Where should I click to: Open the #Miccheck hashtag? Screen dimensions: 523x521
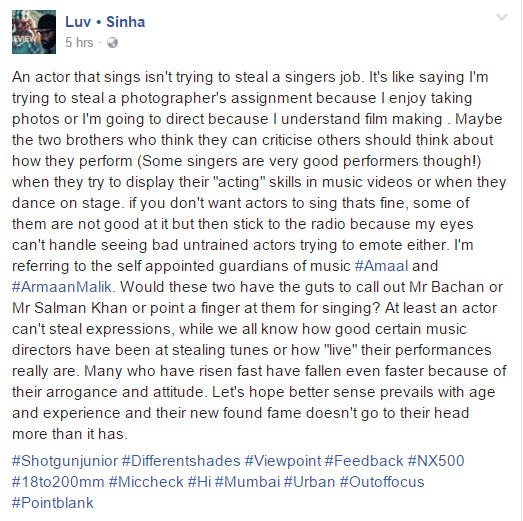pos(146,482)
